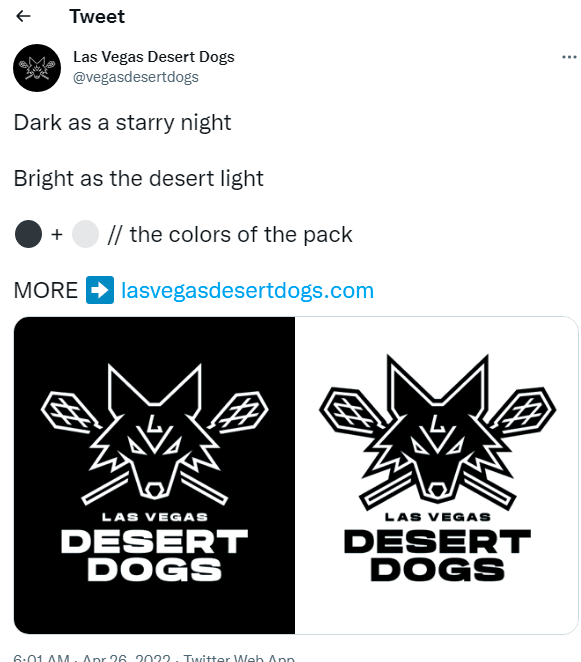This screenshot has height=662, width=581.
Task: Click the white circle emoji
Action: click(x=85, y=234)
